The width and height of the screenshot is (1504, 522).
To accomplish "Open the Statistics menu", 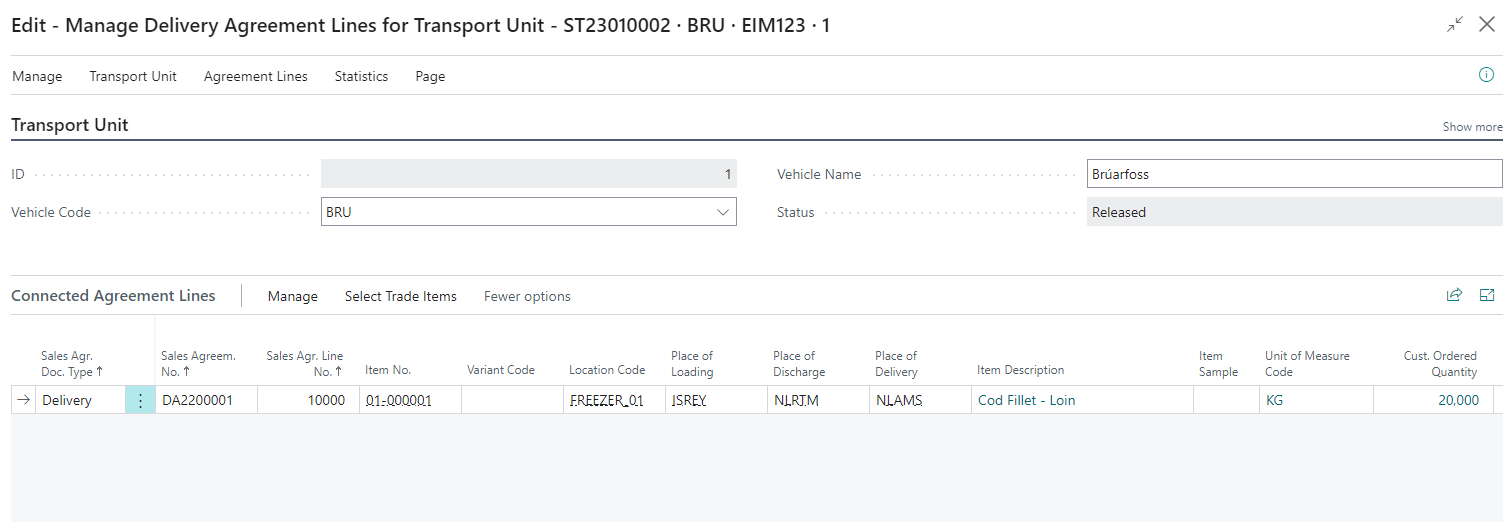I will [x=361, y=76].
